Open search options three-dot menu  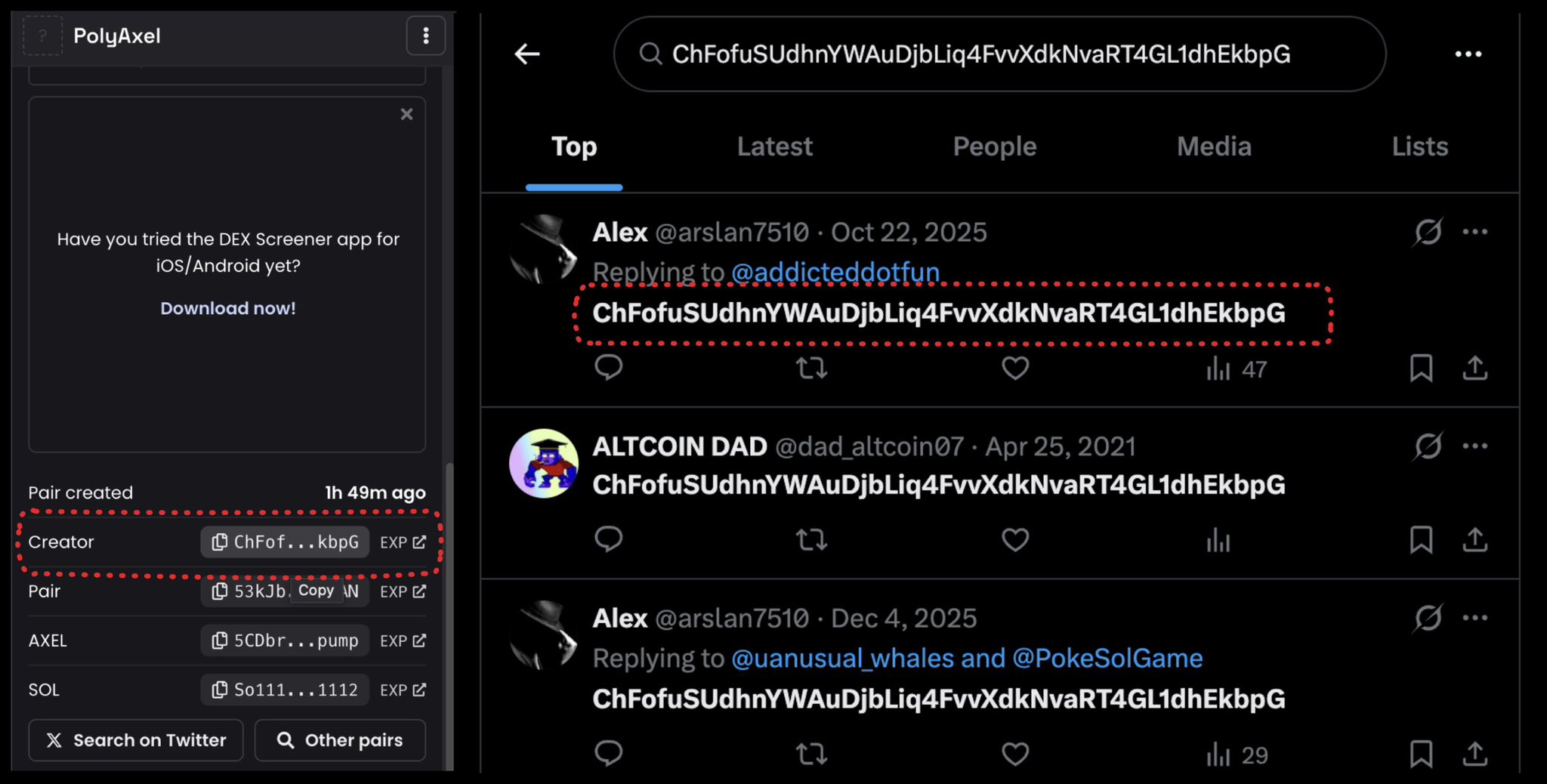coord(1468,54)
